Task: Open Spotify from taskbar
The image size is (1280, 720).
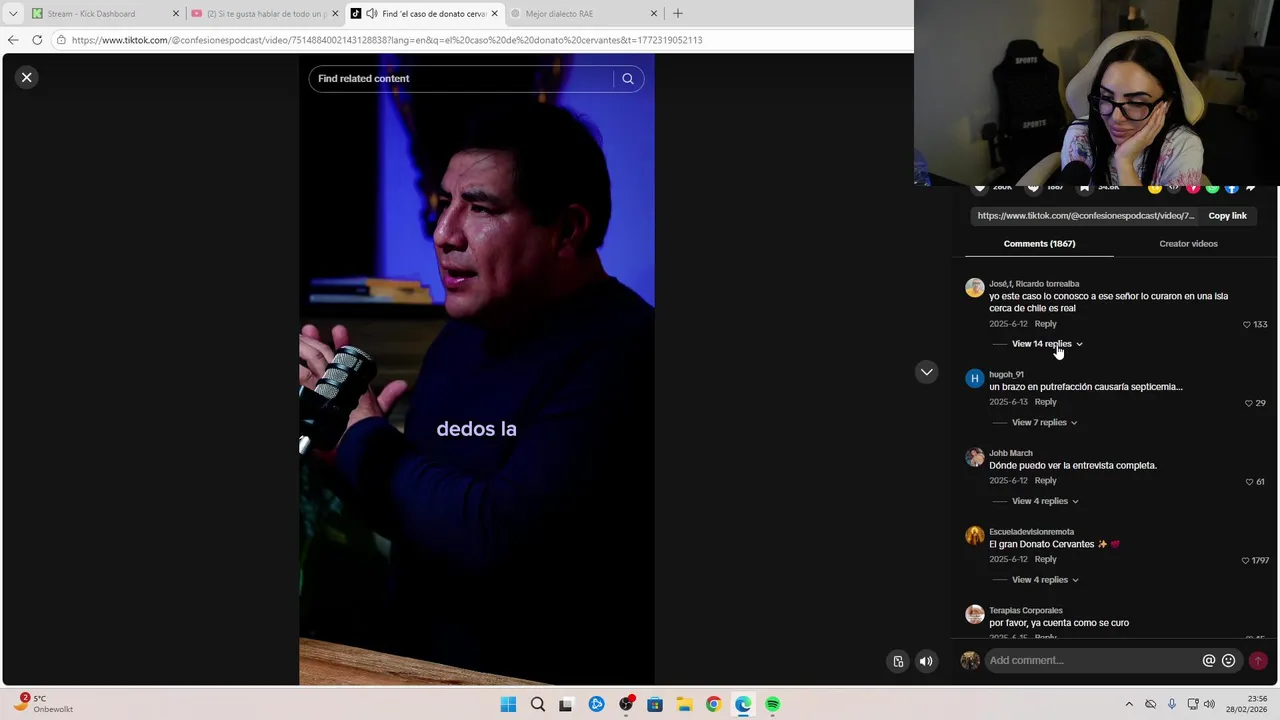Action: (772, 705)
